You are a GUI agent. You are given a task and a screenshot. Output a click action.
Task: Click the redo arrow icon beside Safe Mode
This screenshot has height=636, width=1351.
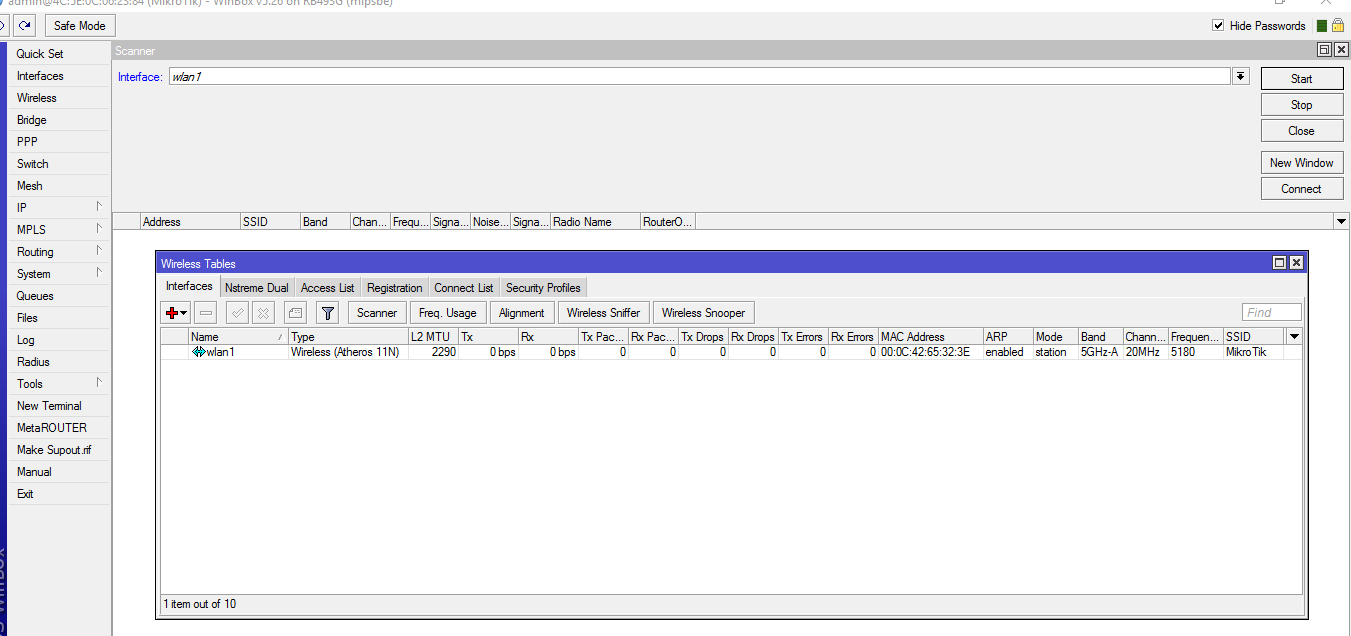(25, 26)
